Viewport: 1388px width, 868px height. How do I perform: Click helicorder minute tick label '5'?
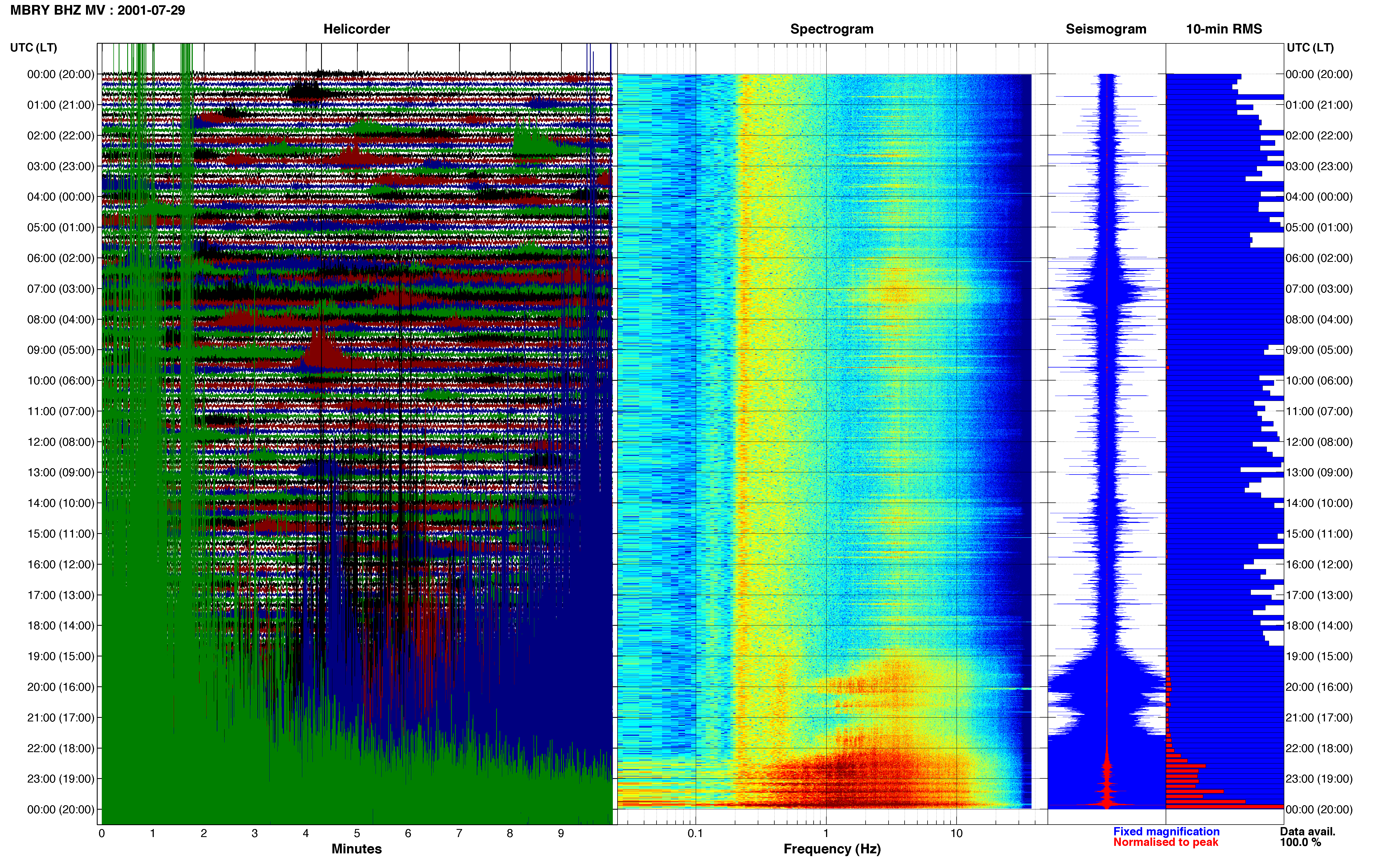pyautogui.click(x=357, y=833)
